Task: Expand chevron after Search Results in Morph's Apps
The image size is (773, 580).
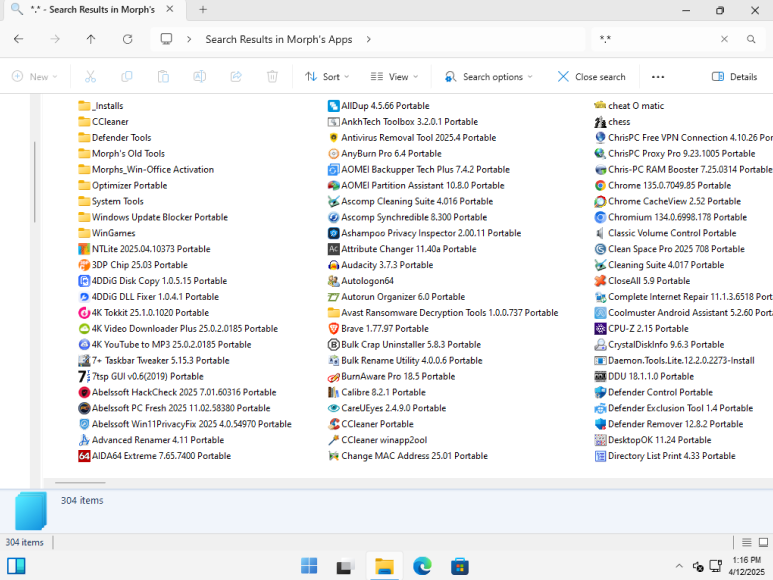Action: 369,39
